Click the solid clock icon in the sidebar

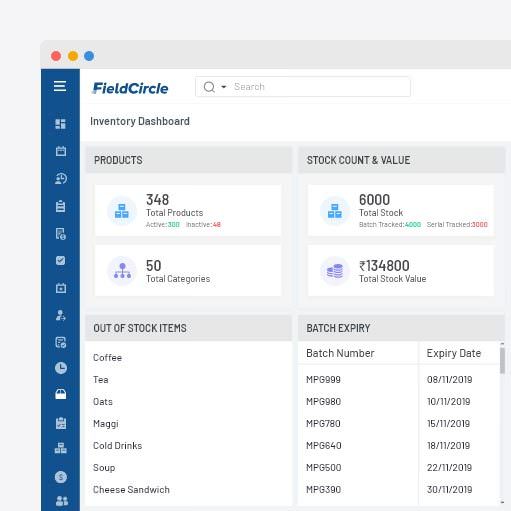point(61,368)
